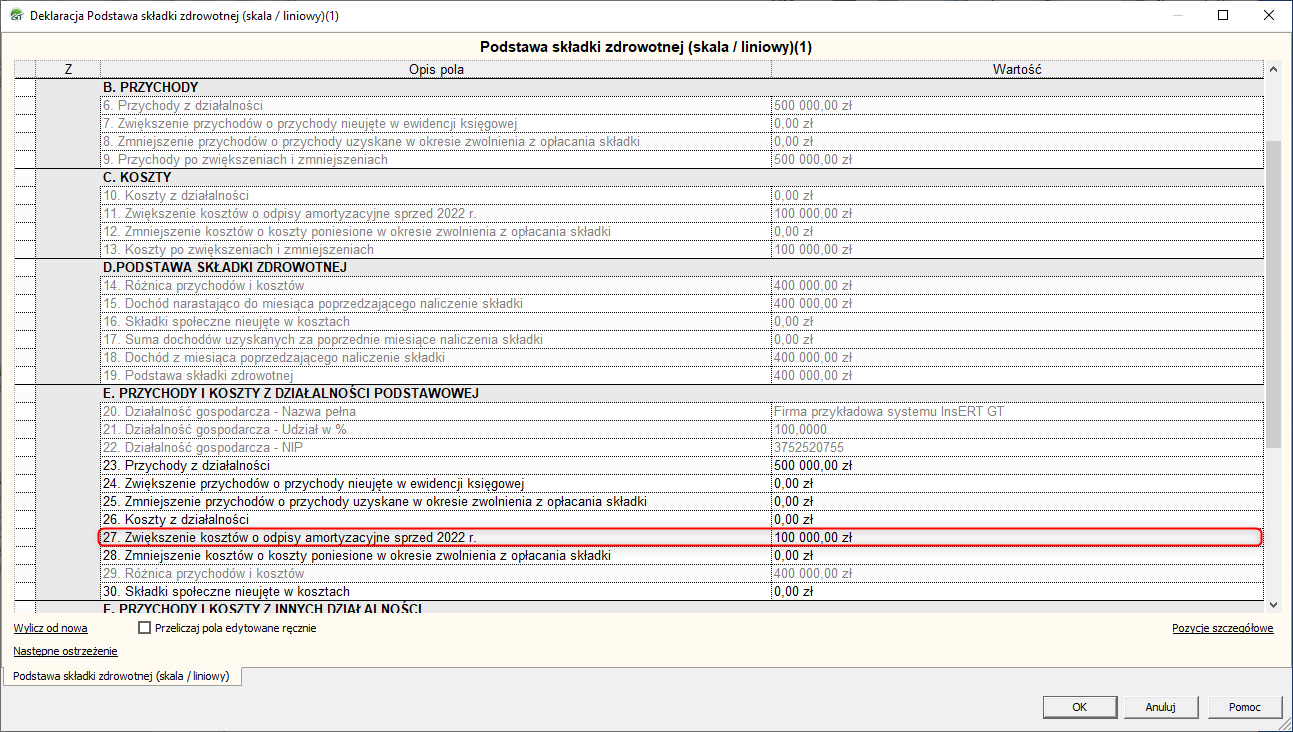Enable Przeliczaj pola edytowane ręcznie checkbox
Viewport: 1293px width, 732px height.
pos(145,628)
